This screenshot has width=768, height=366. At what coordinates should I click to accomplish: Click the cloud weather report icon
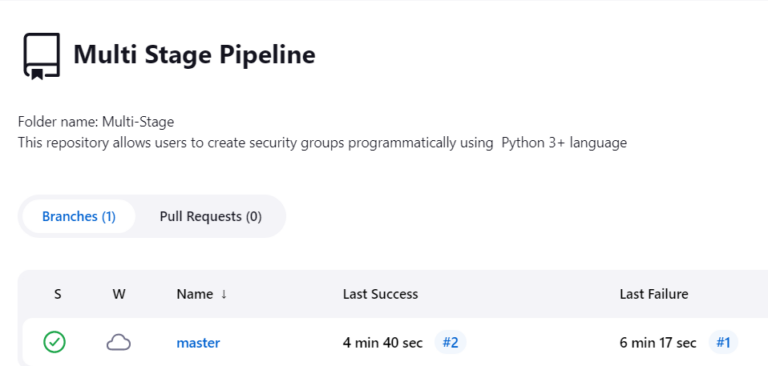119,342
